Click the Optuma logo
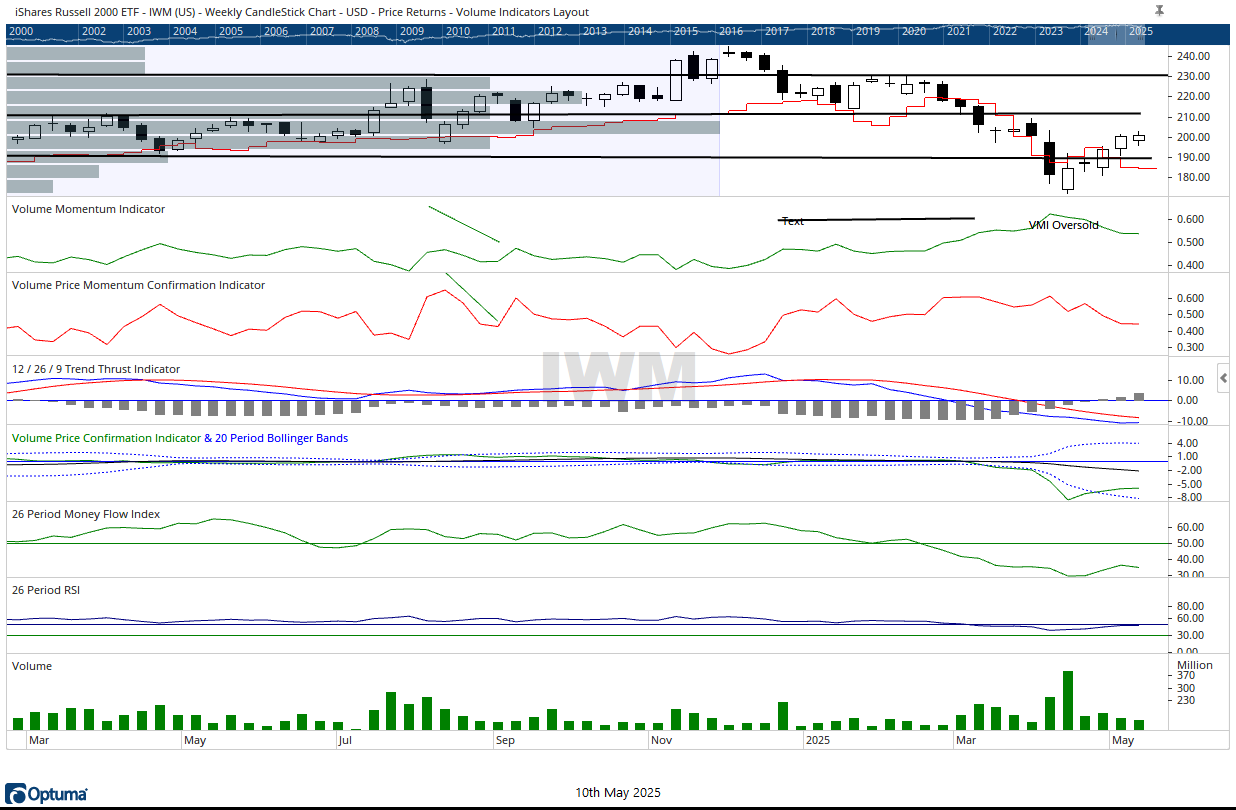The height and width of the screenshot is (810, 1236). pyautogui.click(x=47, y=794)
